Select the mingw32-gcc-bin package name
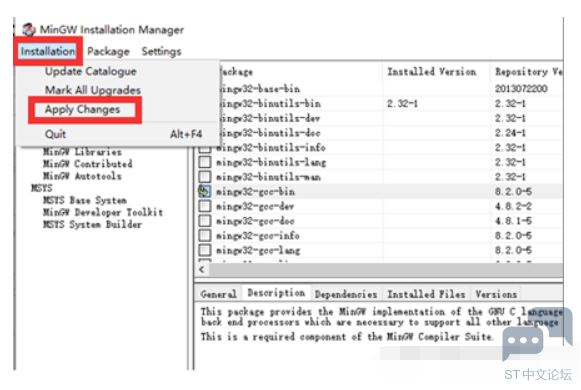 click(255, 191)
